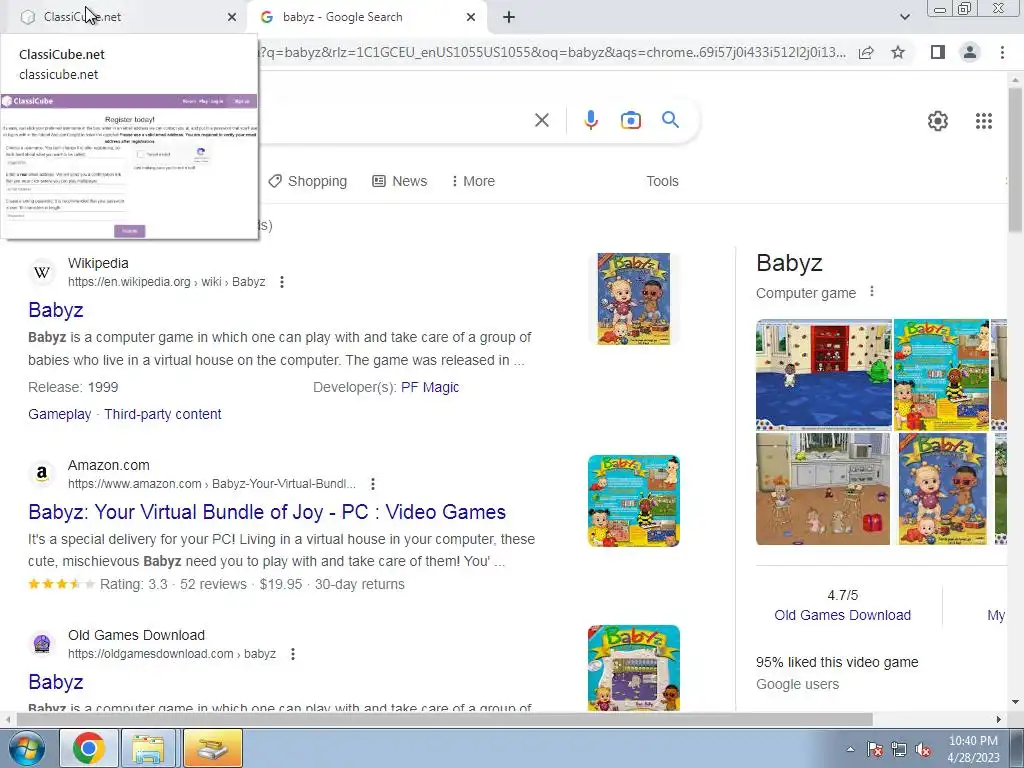Image resolution: width=1024 pixels, height=768 pixels.
Task: Open knowledge panel kitchen screenshot image
Action: [x=823, y=488]
